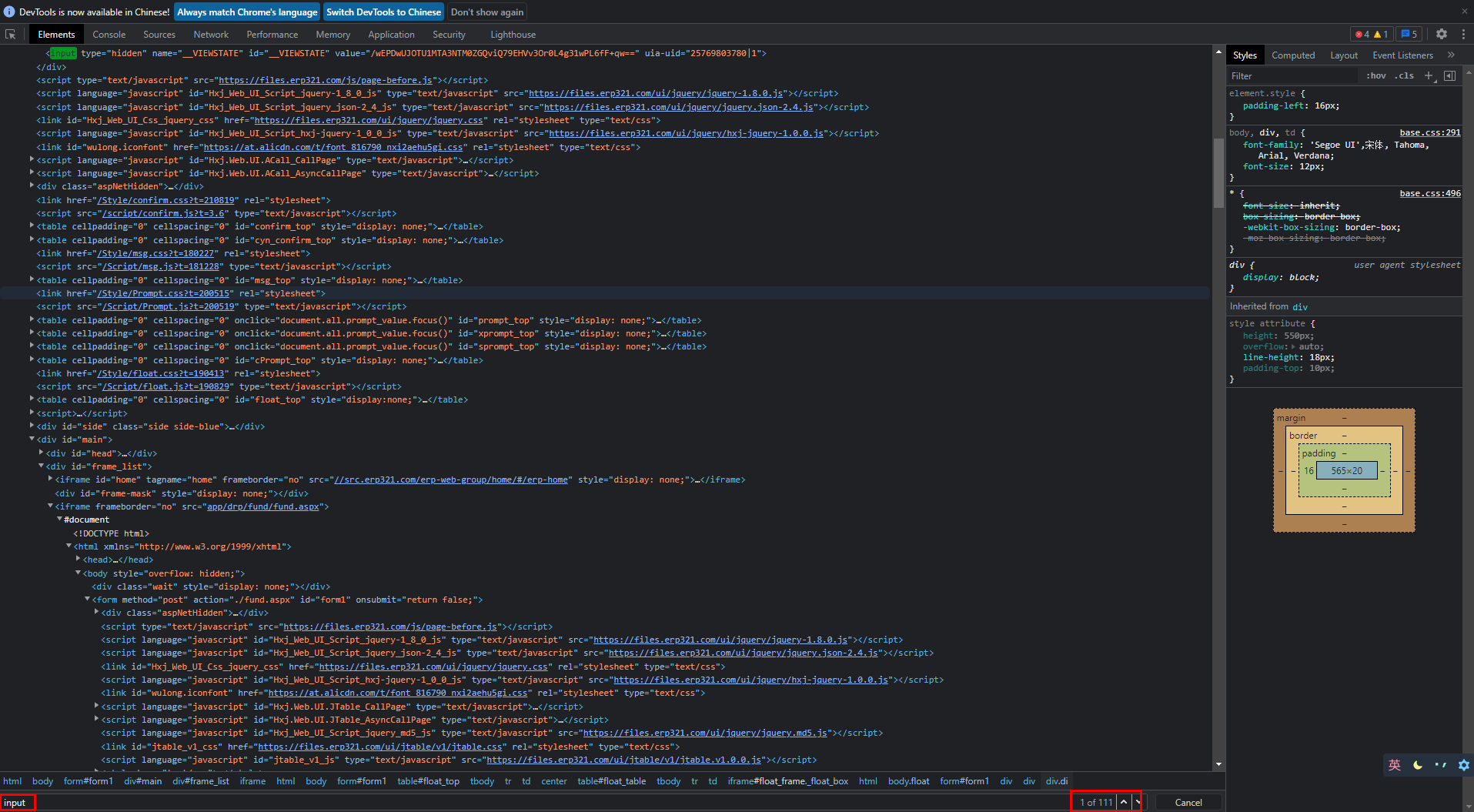
Task: Close the language notification bar
Action: point(1464,12)
